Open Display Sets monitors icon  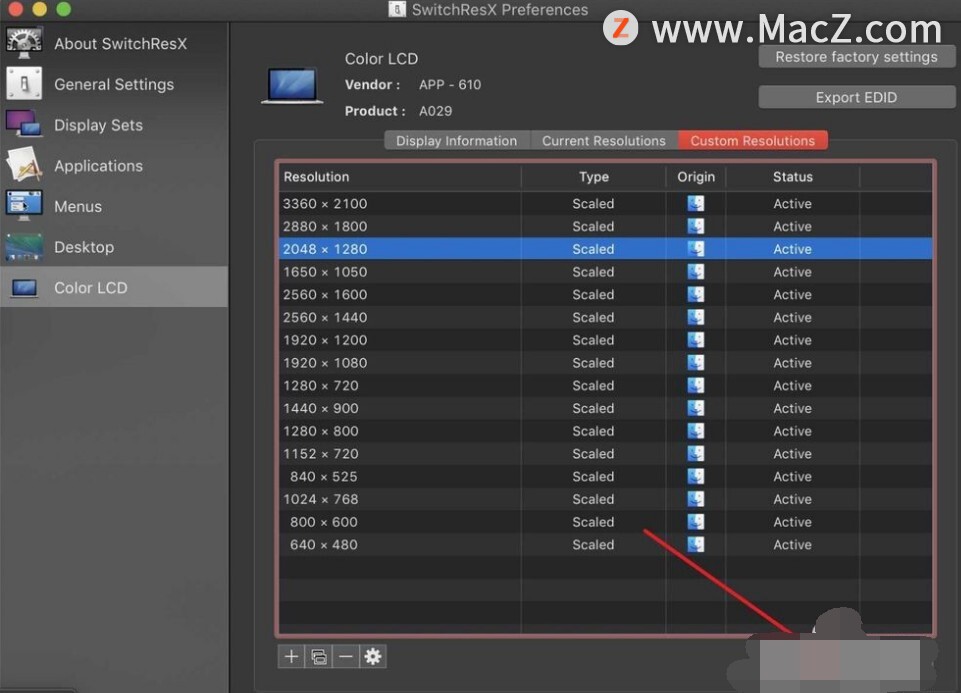[24, 124]
